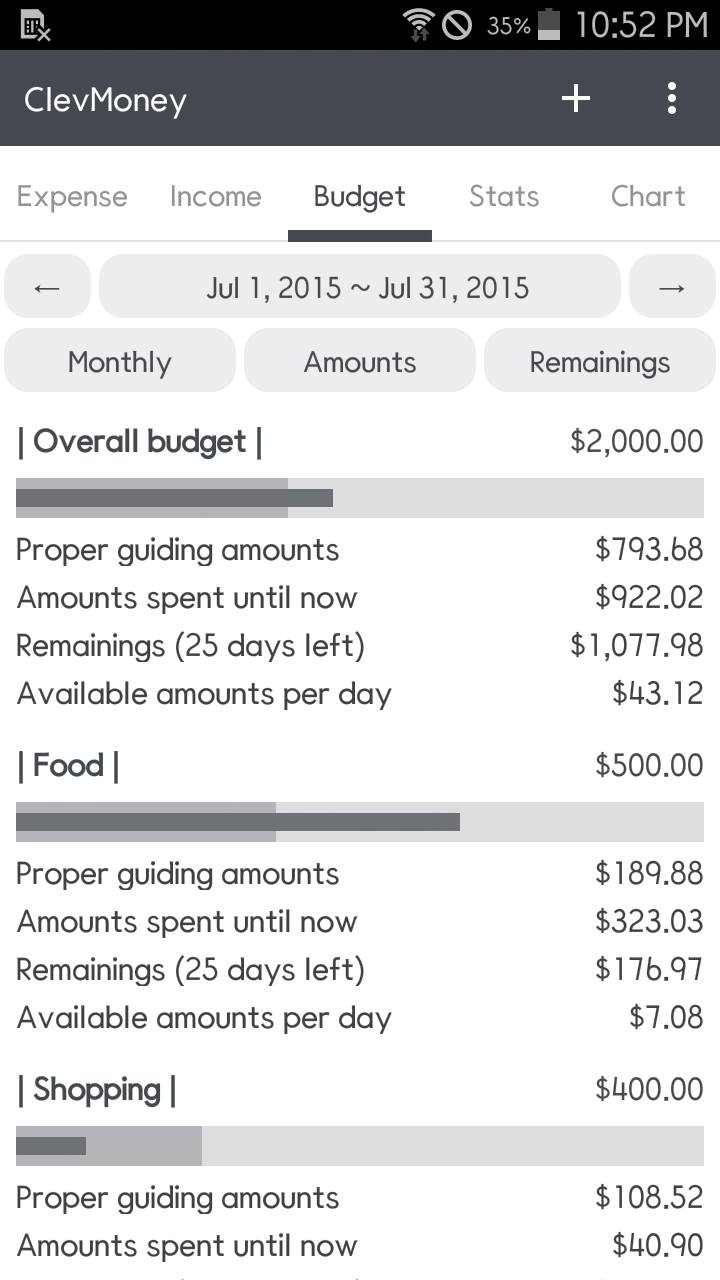
Task: Open the Shopping budget category
Action: (x=96, y=1090)
